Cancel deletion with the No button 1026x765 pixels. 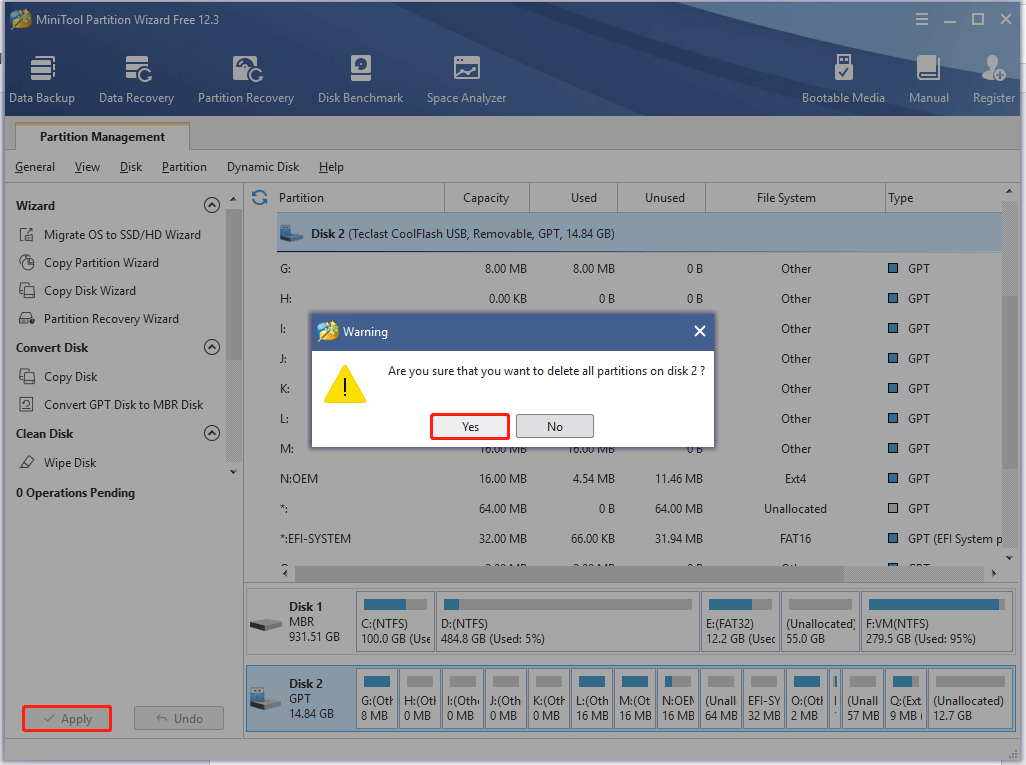(555, 426)
